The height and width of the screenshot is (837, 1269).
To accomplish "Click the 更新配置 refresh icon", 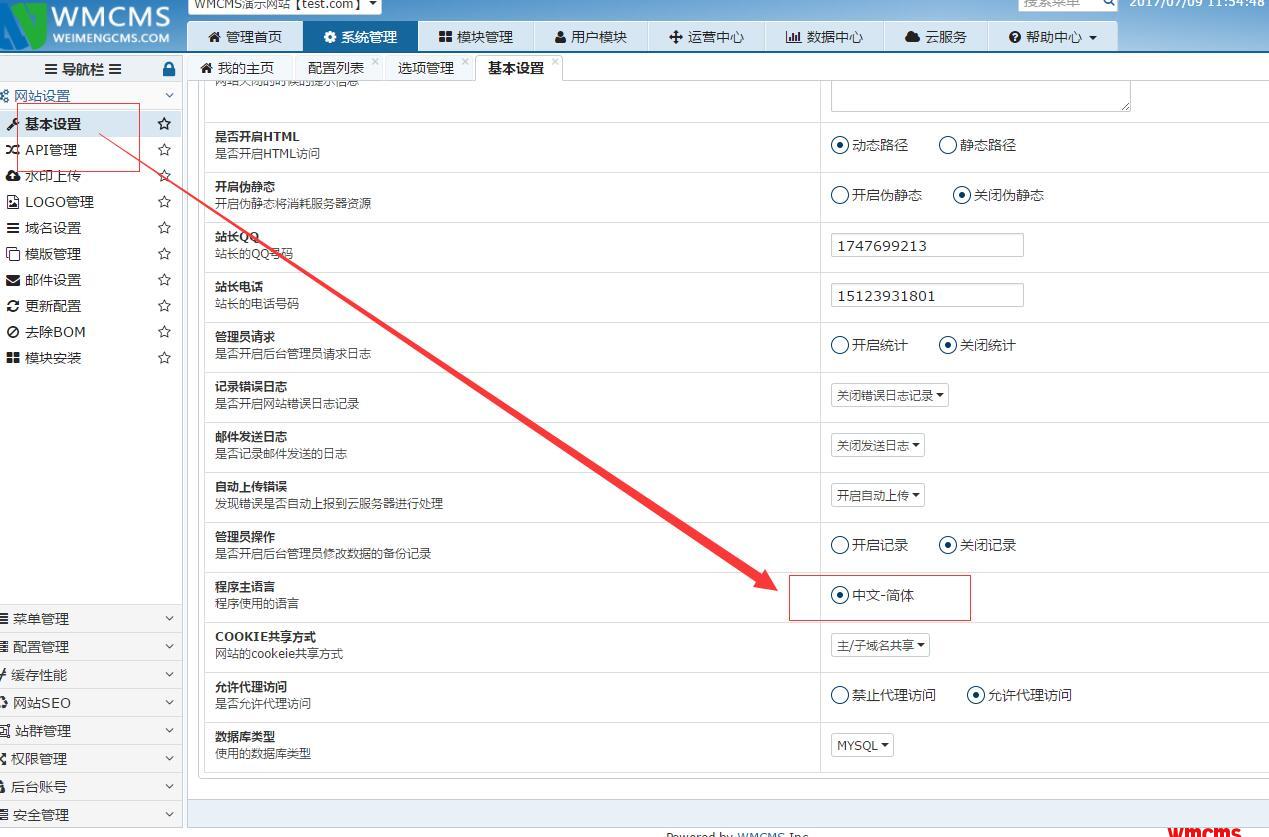I will 13,306.
